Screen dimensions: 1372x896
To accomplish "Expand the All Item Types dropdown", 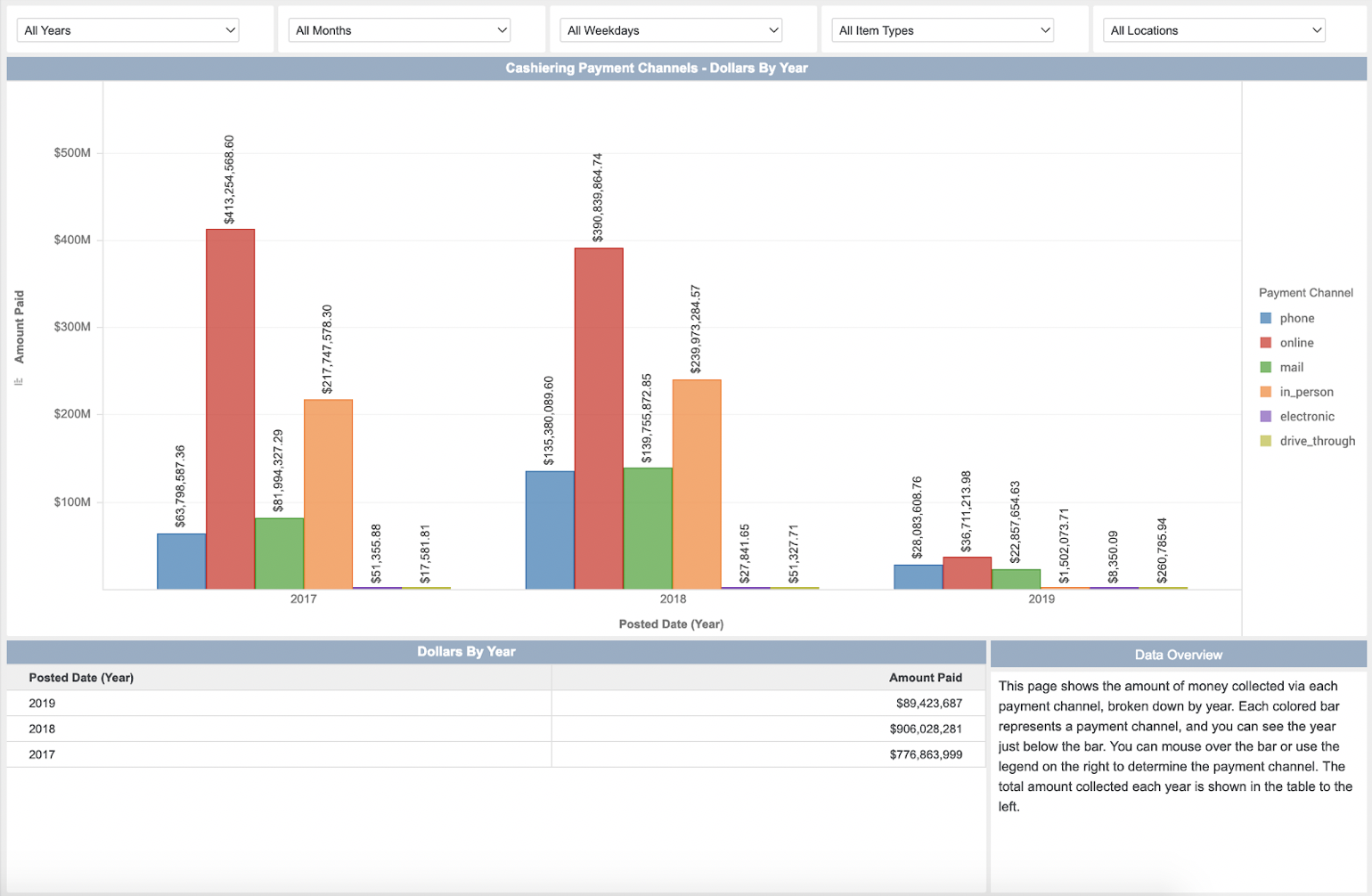I will [943, 30].
